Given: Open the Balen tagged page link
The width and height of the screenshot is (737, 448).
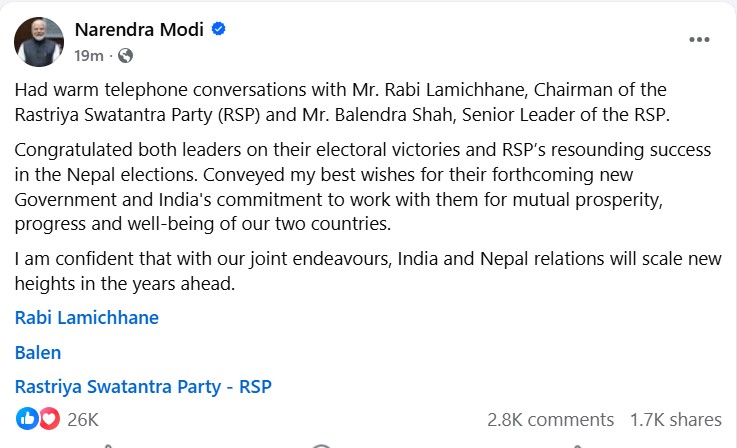Looking at the screenshot, I should coord(38,352).
